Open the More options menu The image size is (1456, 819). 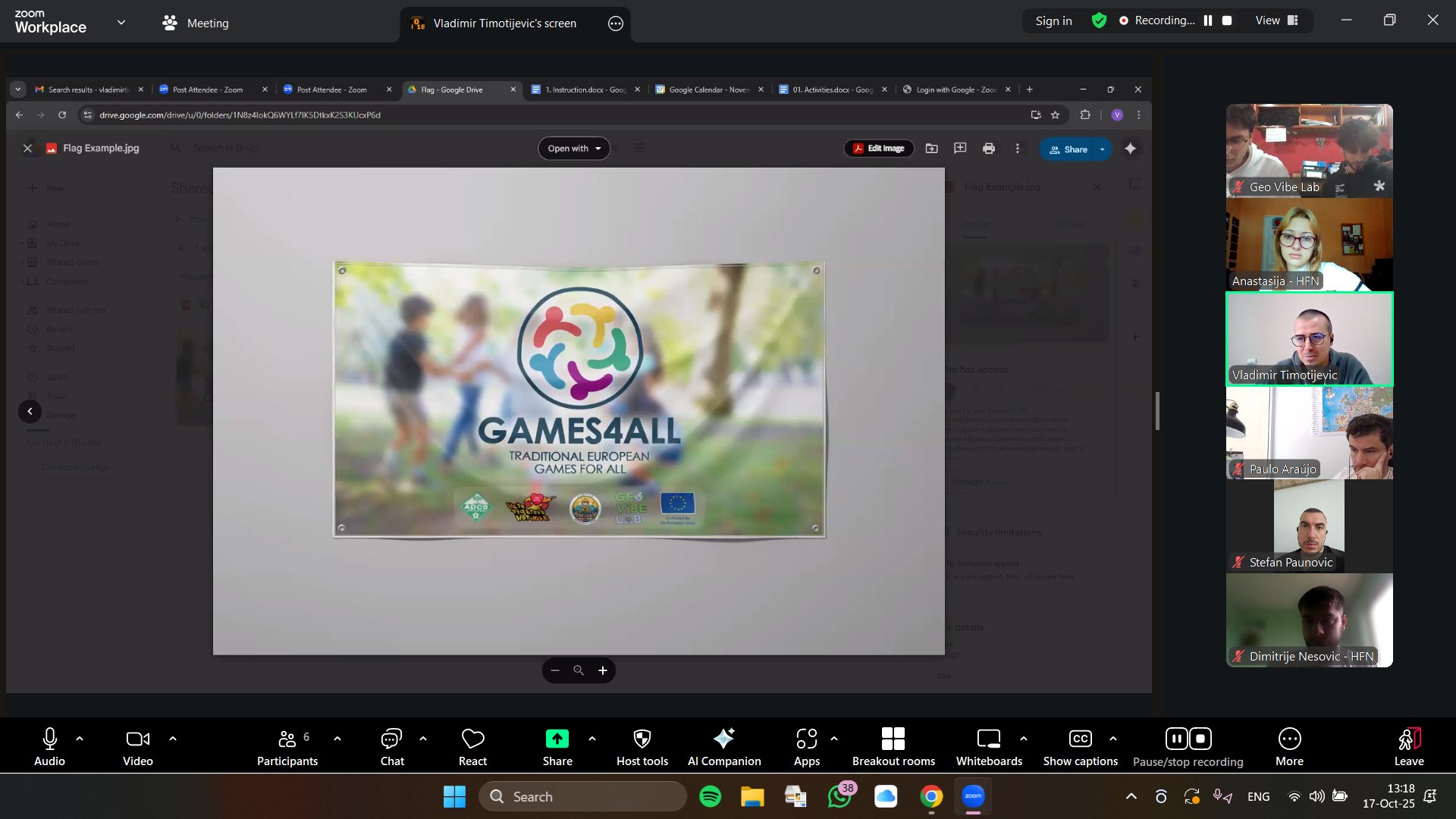[1289, 747]
